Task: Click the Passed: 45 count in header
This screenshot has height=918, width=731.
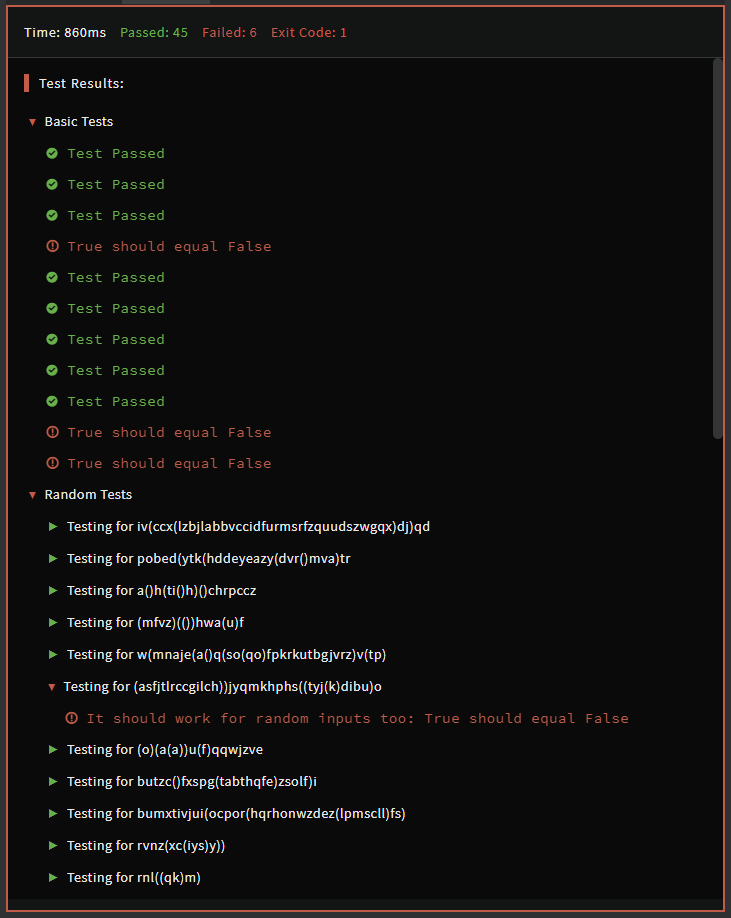Action: click(x=154, y=33)
